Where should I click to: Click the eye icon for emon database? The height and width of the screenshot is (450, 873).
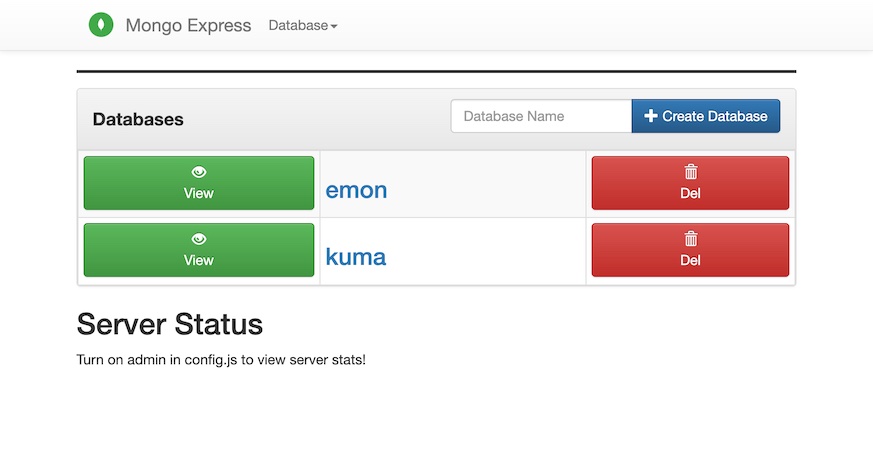(x=199, y=172)
